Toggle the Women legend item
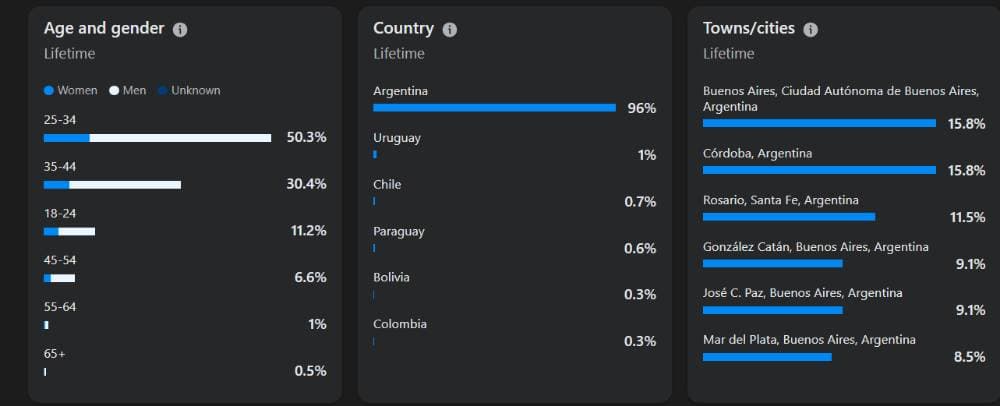 pyautogui.click(x=71, y=91)
